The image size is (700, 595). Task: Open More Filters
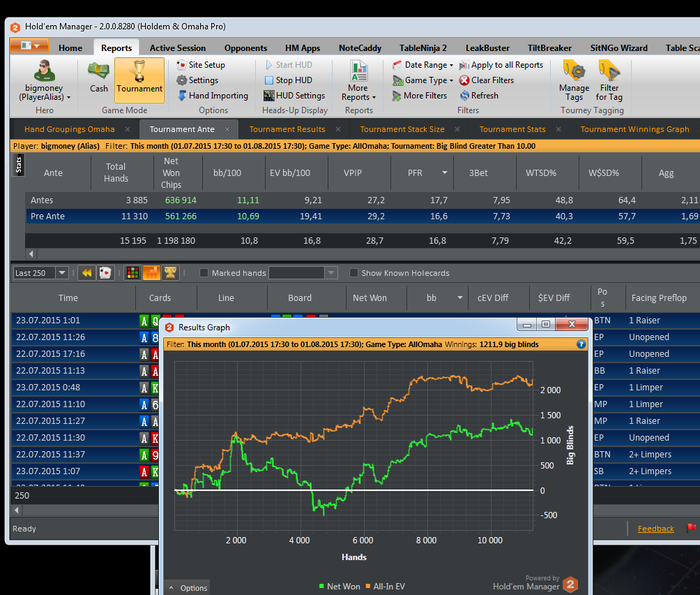[x=420, y=96]
